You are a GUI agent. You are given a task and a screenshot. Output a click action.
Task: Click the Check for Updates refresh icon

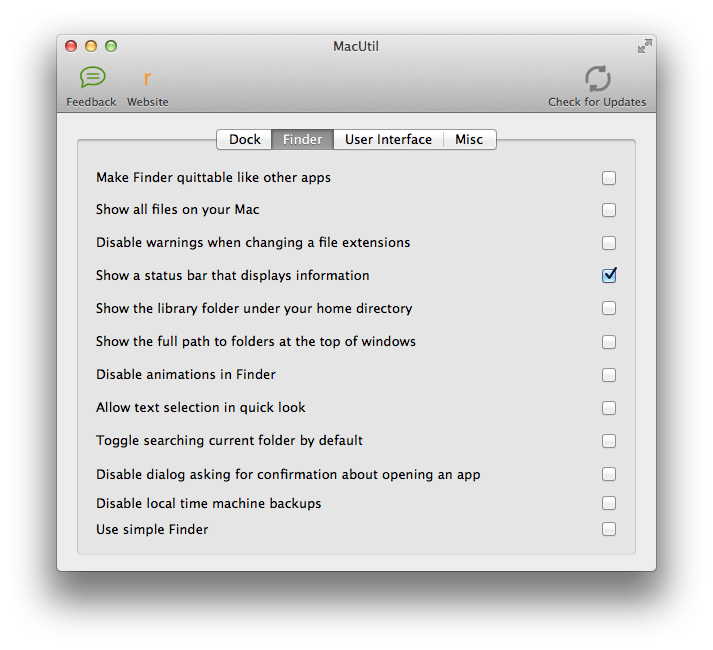[598, 78]
